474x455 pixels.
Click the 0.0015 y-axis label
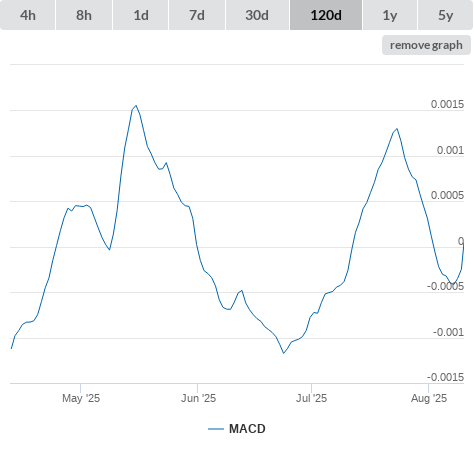click(447, 104)
